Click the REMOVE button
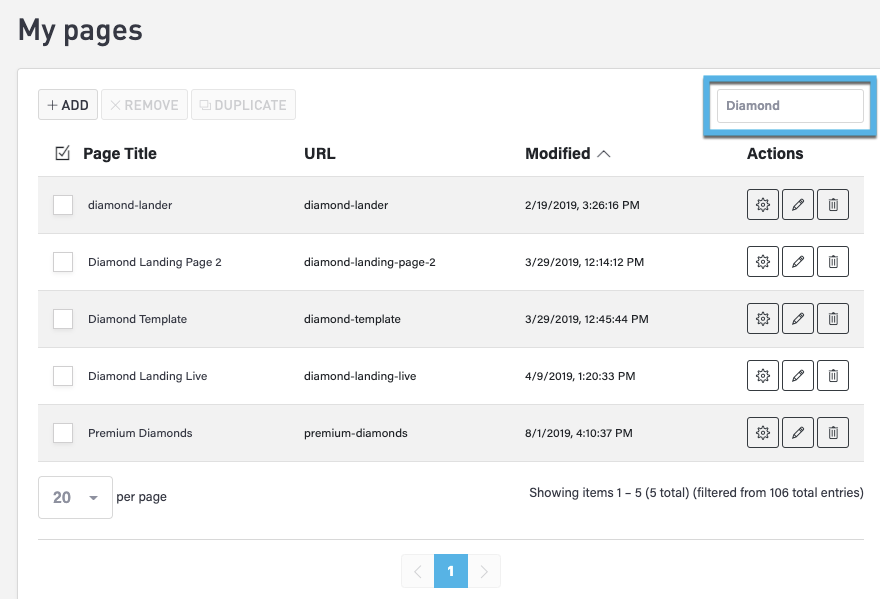The width and height of the screenshot is (880, 599). tap(144, 105)
